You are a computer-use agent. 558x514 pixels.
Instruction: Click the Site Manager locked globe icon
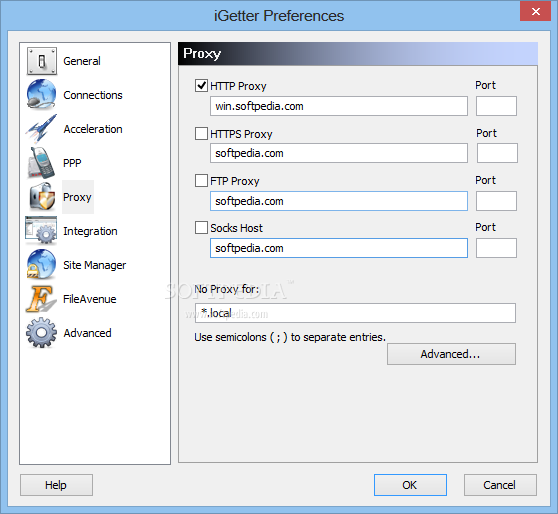(41, 264)
